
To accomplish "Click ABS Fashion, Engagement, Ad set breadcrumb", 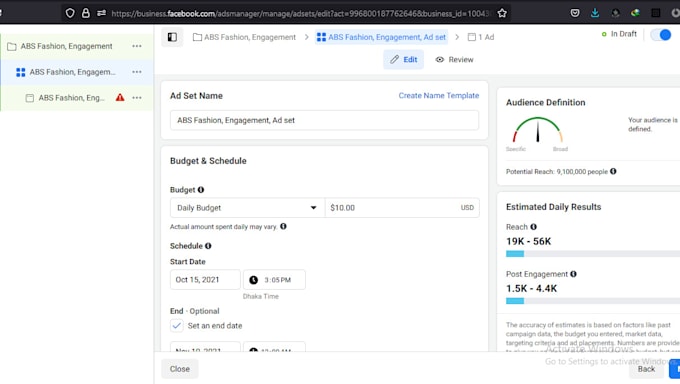I will [382, 37].
